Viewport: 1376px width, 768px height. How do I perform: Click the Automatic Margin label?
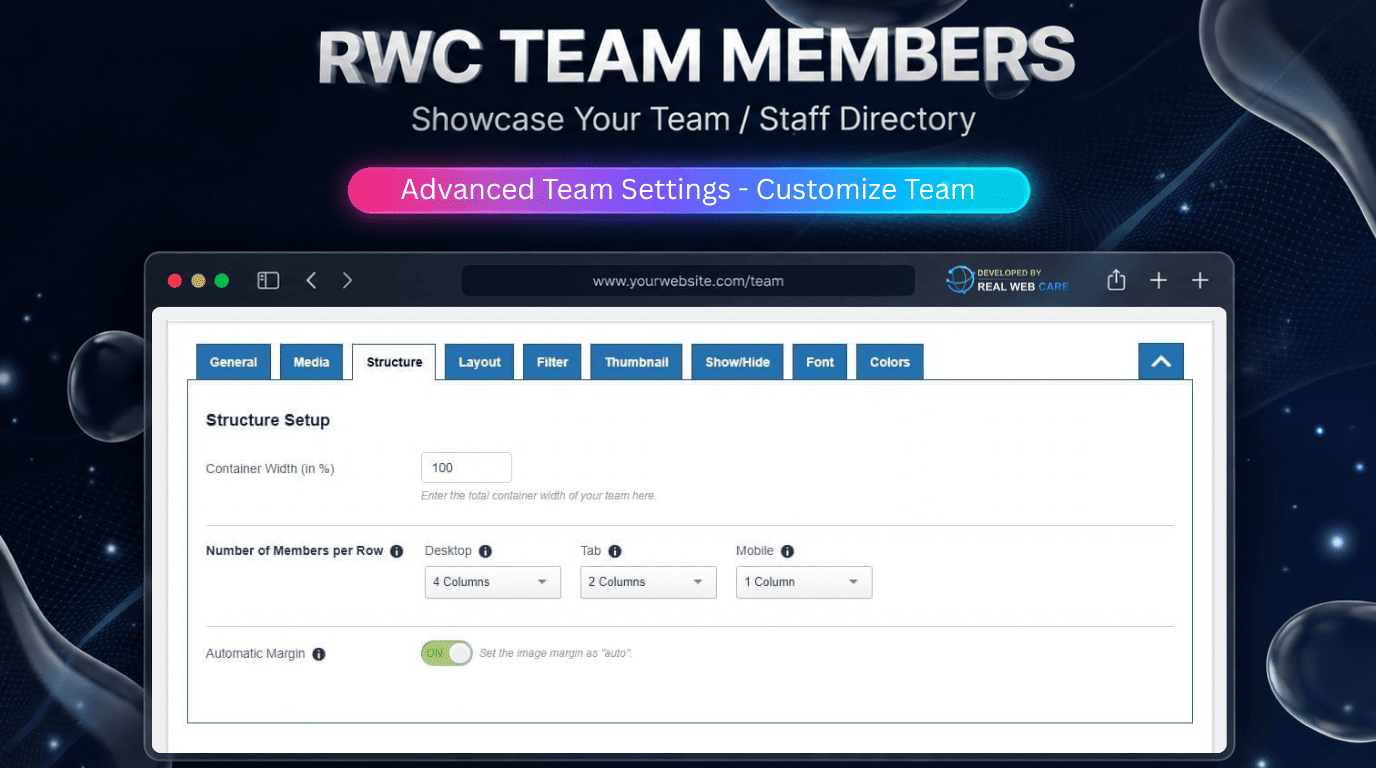point(255,654)
